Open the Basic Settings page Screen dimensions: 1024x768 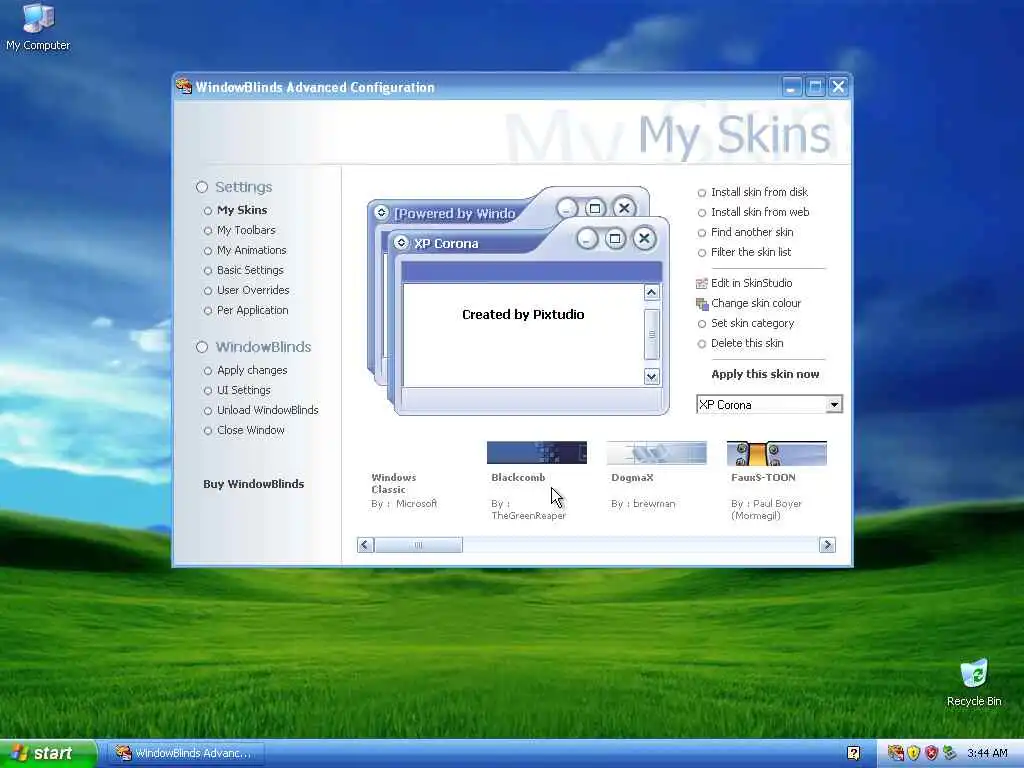(x=250, y=270)
